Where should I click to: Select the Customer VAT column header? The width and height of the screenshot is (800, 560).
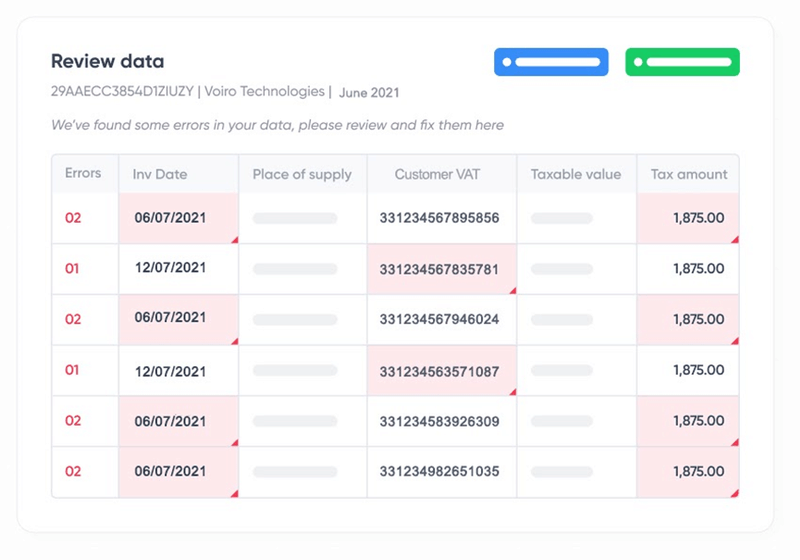click(x=437, y=174)
